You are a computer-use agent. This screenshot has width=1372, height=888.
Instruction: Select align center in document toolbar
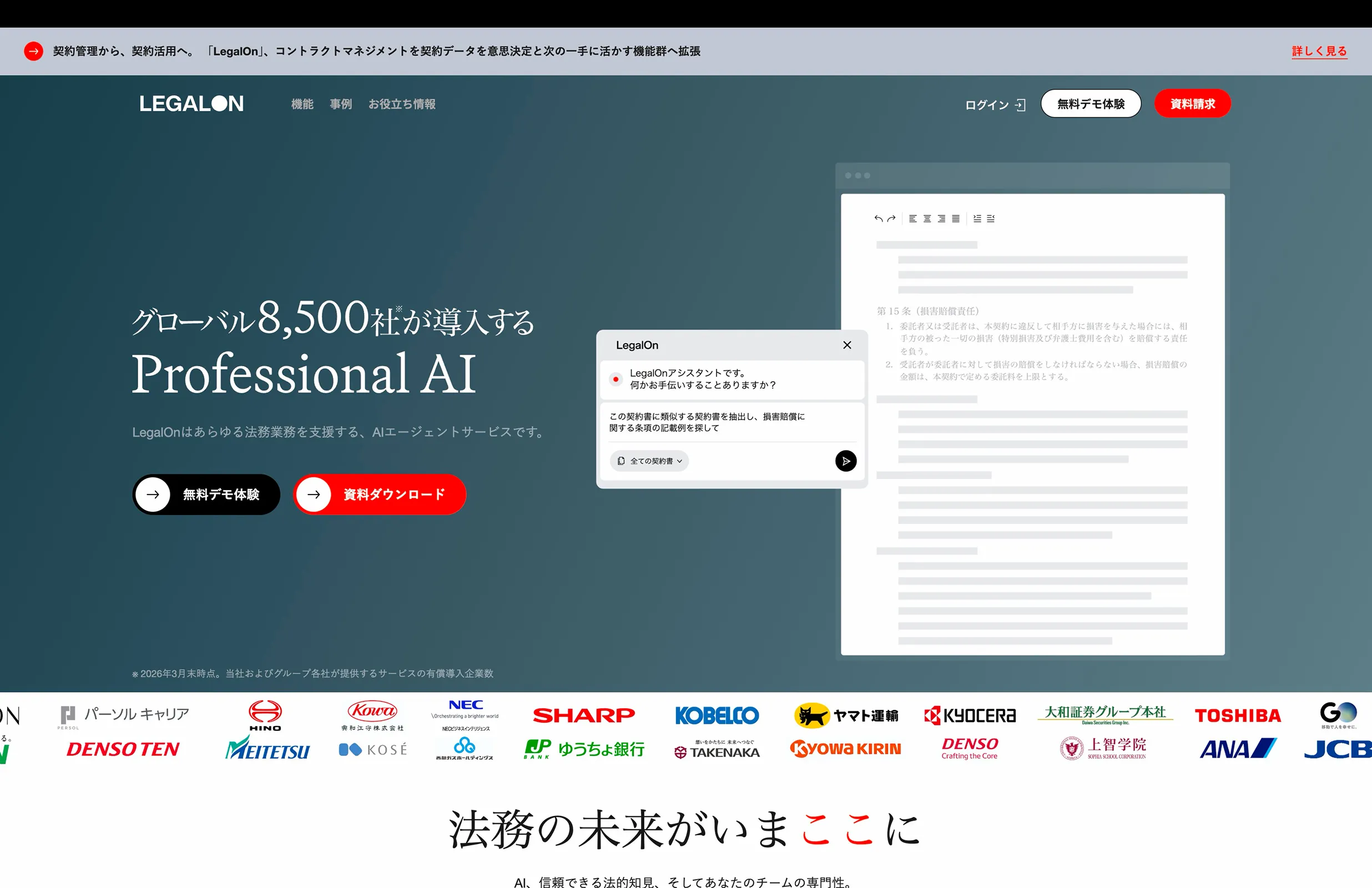click(927, 219)
